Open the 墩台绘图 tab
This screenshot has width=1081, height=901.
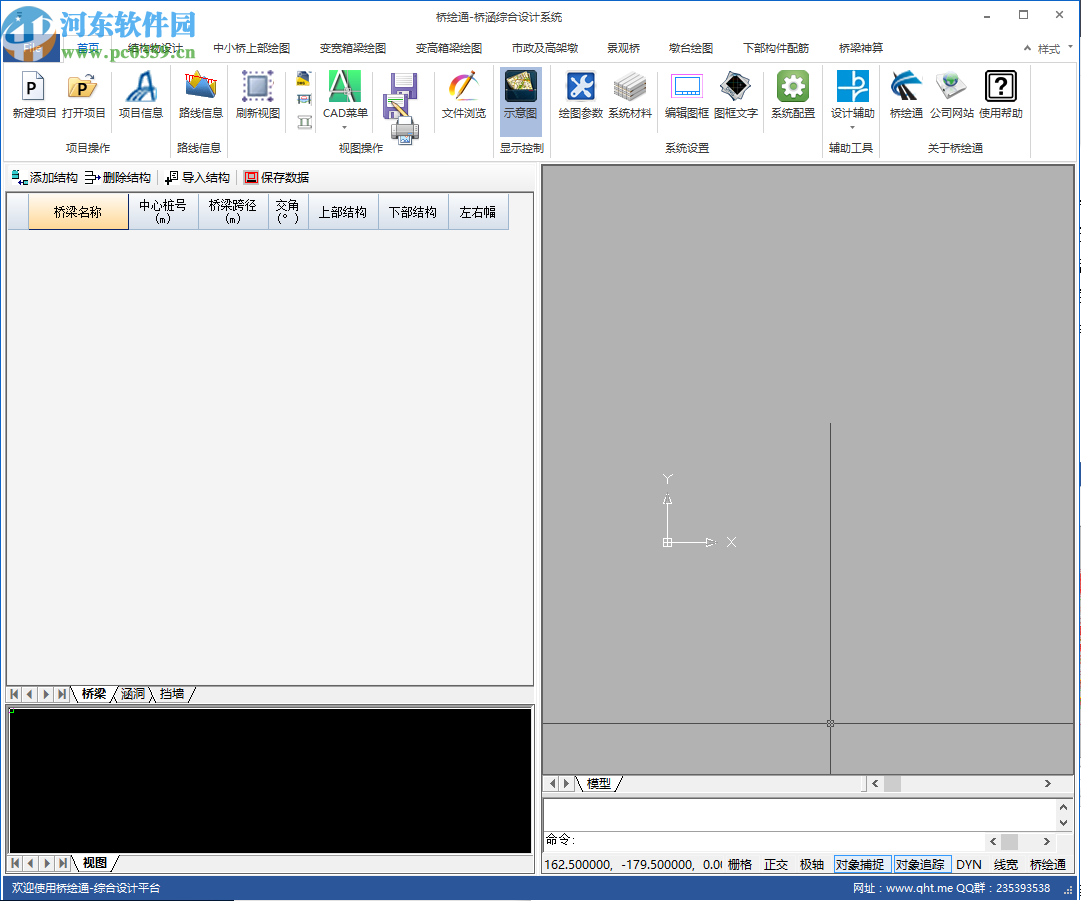(x=691, y=48)
